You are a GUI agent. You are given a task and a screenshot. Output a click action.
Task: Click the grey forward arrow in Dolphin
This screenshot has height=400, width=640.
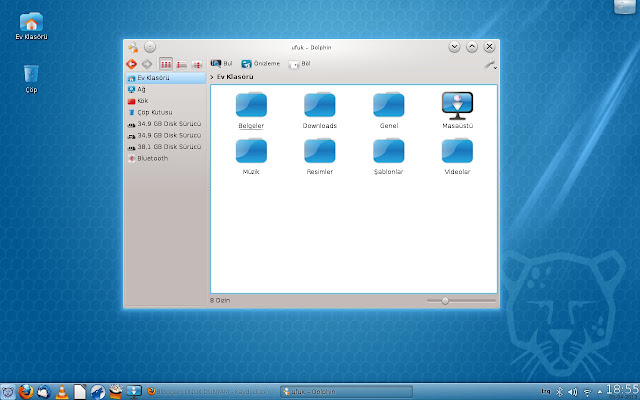147,64
